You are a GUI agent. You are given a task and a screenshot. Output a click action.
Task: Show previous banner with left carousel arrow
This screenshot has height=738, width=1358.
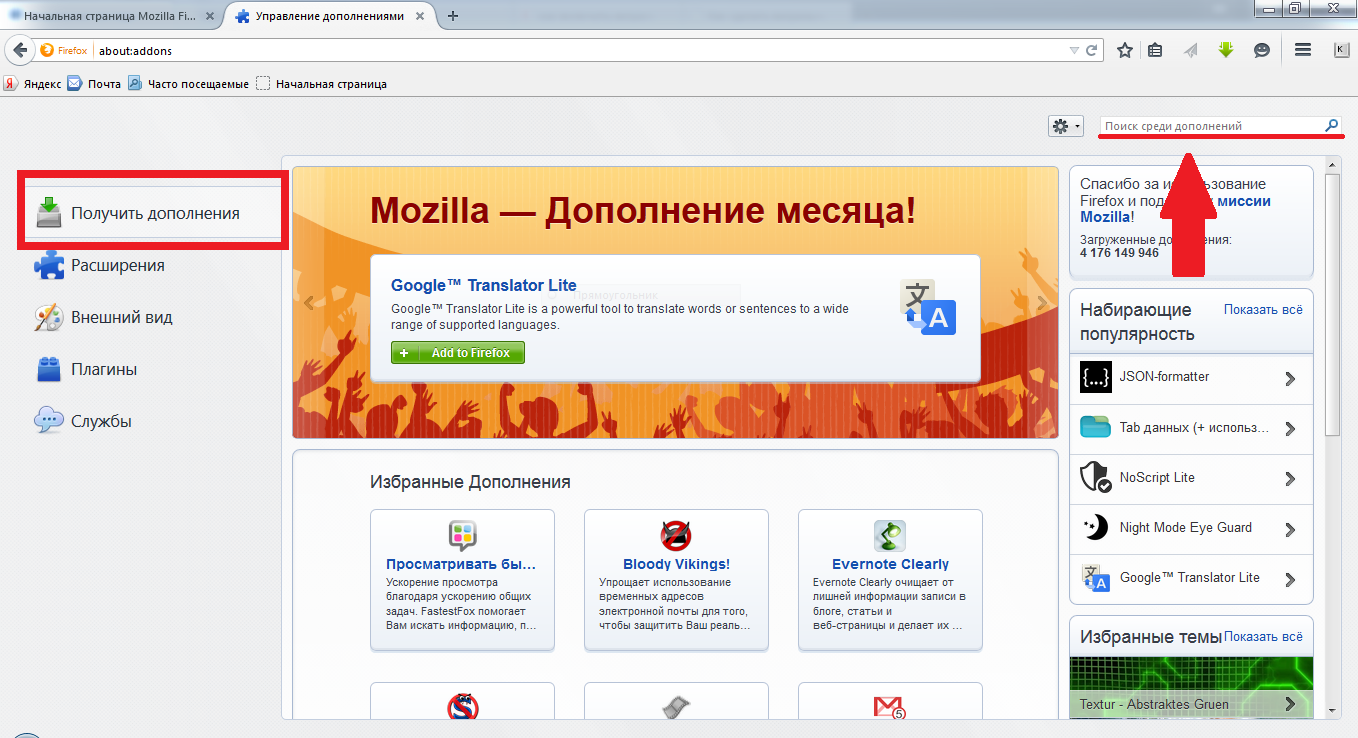[x=309, y=303]
